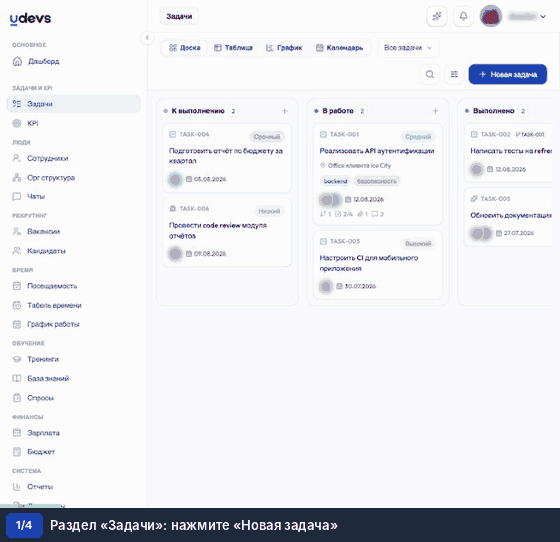The width and height of the screenshot is (560, 542).
Task: Switch to the Таблица view tab
Action: [233, 48]
